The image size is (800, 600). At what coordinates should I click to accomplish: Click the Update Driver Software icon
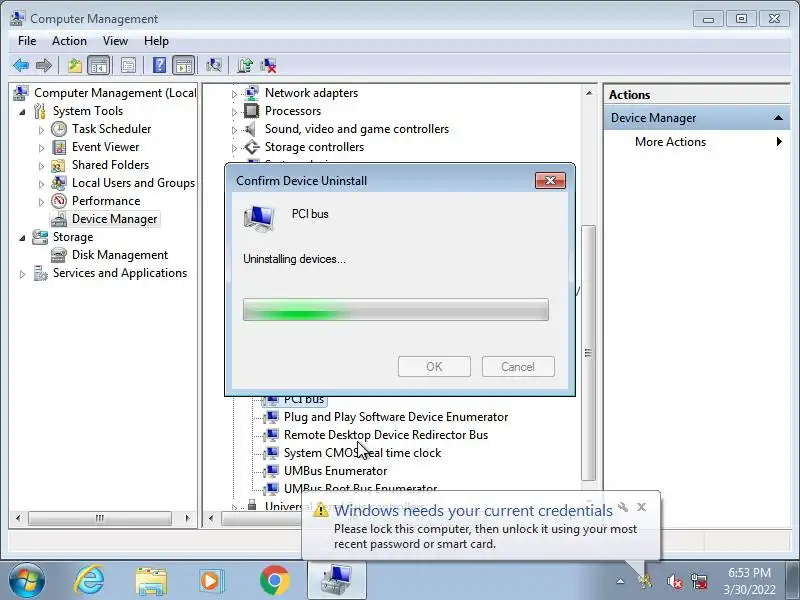[x=245, y=65]
